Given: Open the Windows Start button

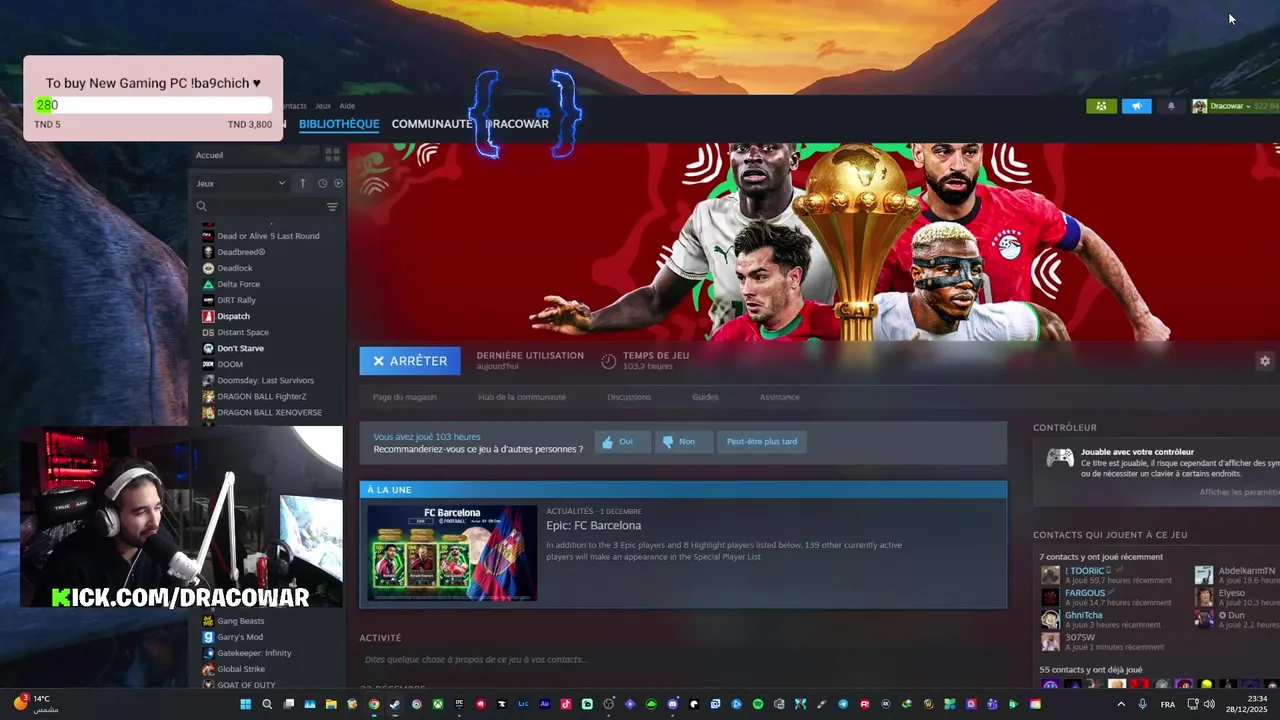Looking at the screenshot, I should tap(245, 704).
